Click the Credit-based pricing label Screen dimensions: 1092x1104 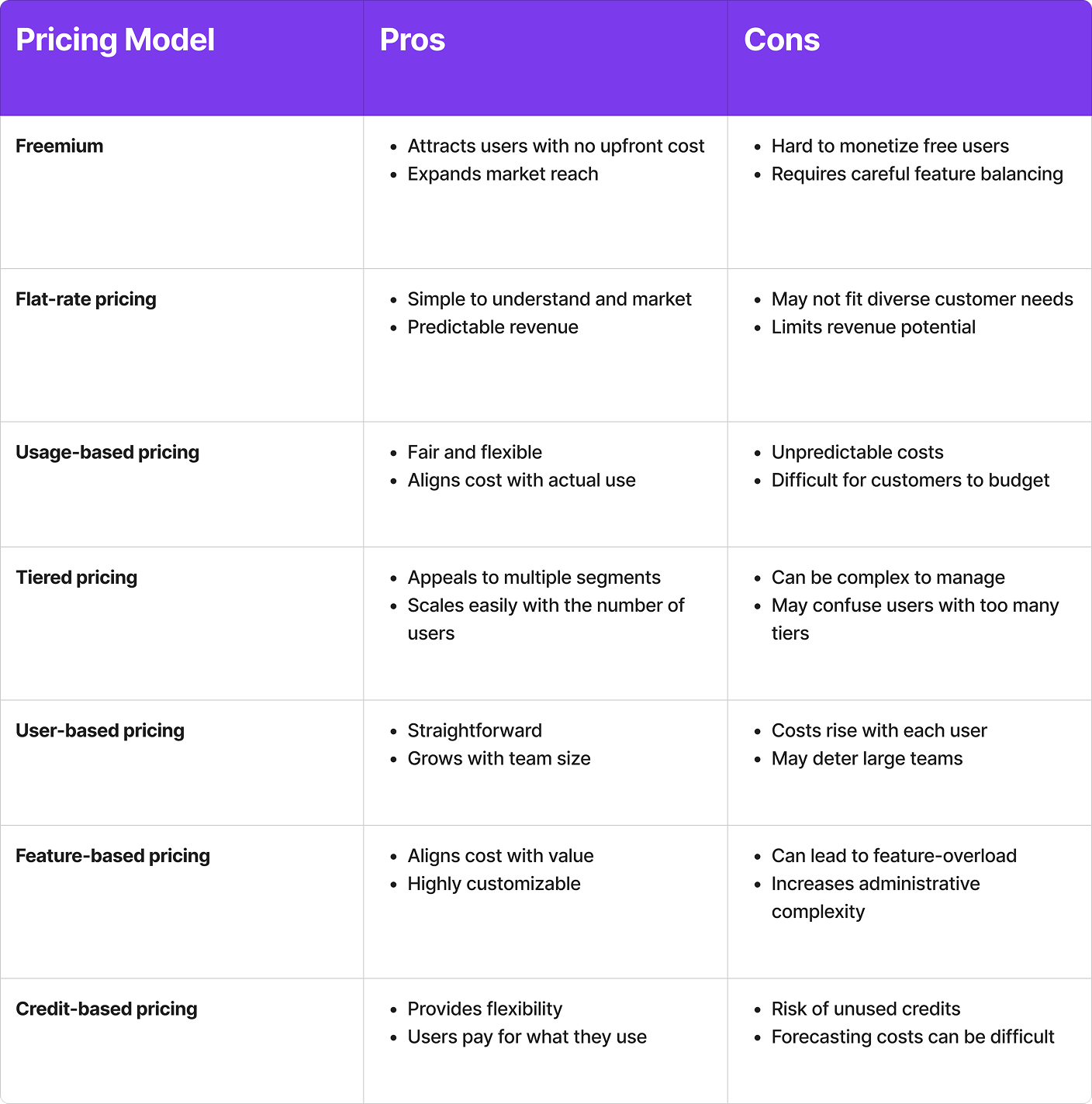pyautogui.click(x=107, y=1009)
